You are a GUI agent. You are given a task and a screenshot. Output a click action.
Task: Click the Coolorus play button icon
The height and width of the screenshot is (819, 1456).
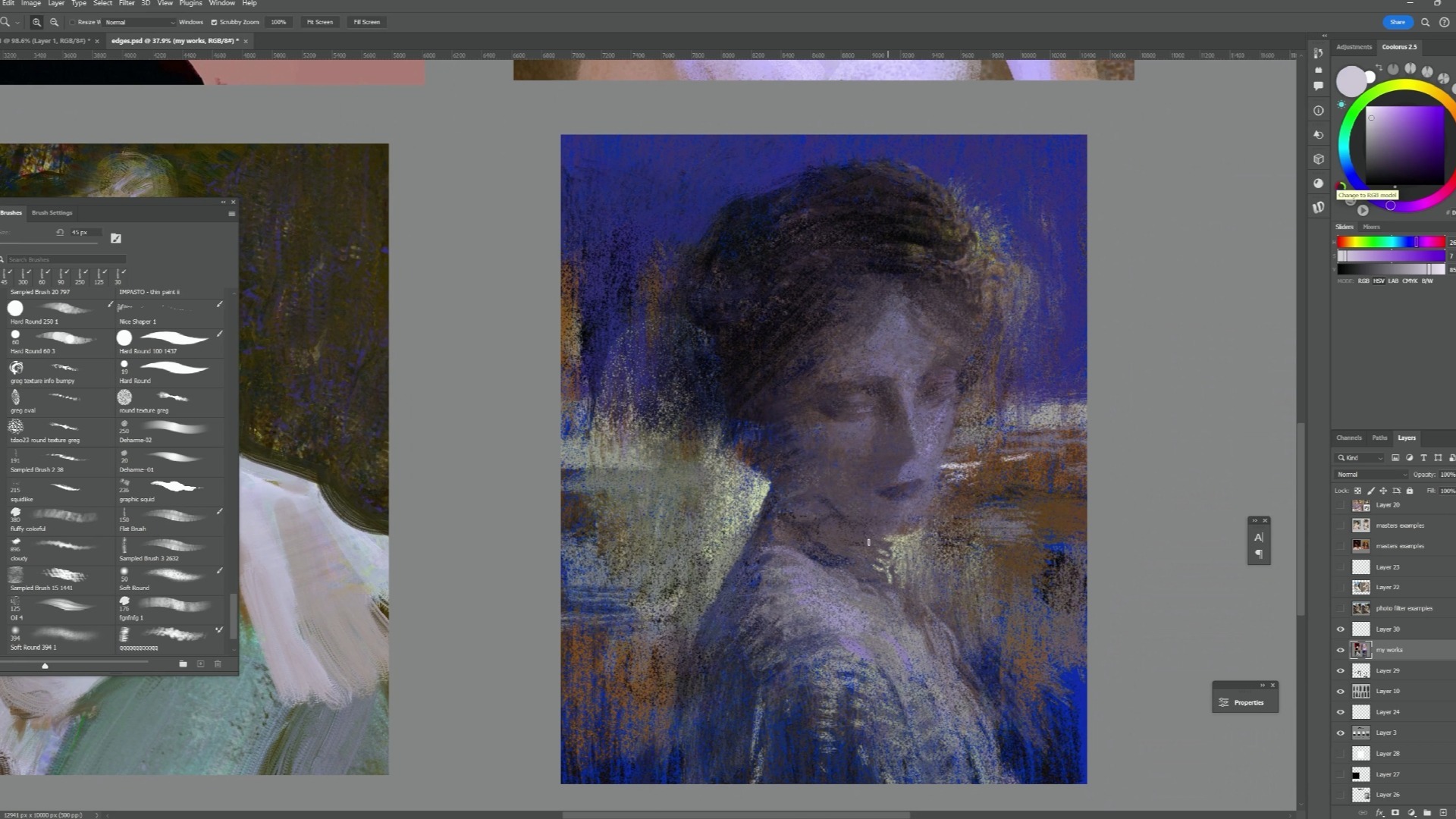pos(1363,211)
